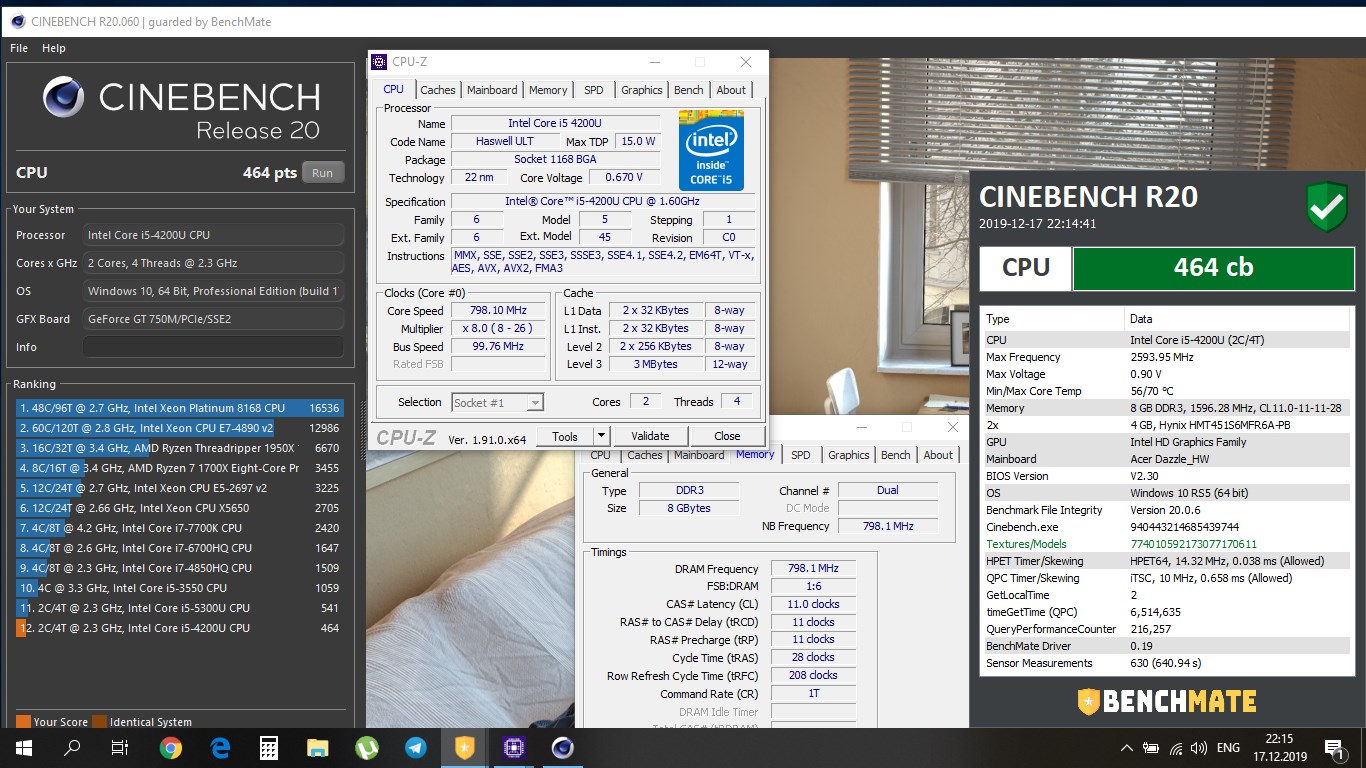This screenshot has width=1366, height=768.
Task: Open Telegram from taskbar
Action: (415, 747)
